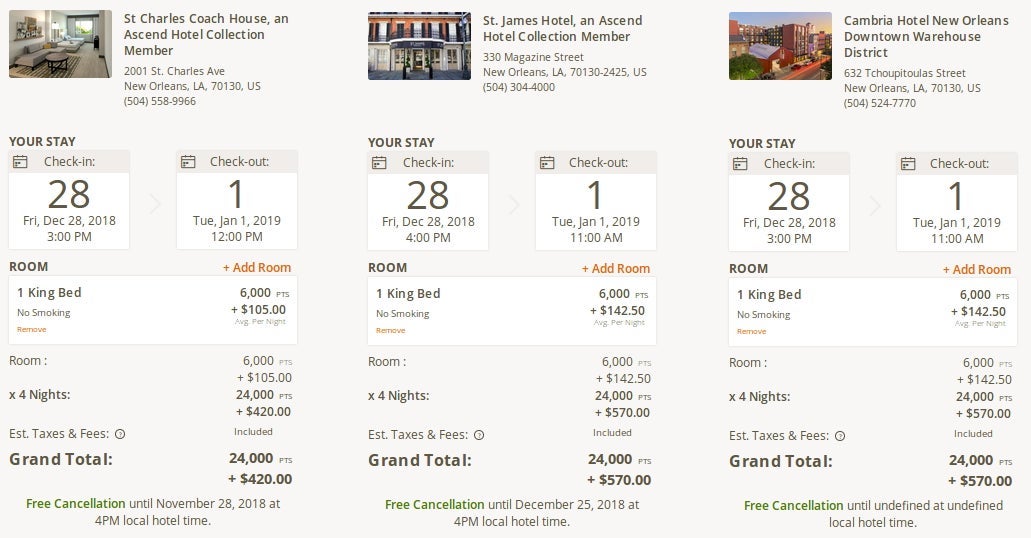The width and height of the screenshot is (1031, 538).
Task: Open St. James Hotel exterior photo thumbnail
Action: [420, 45]
